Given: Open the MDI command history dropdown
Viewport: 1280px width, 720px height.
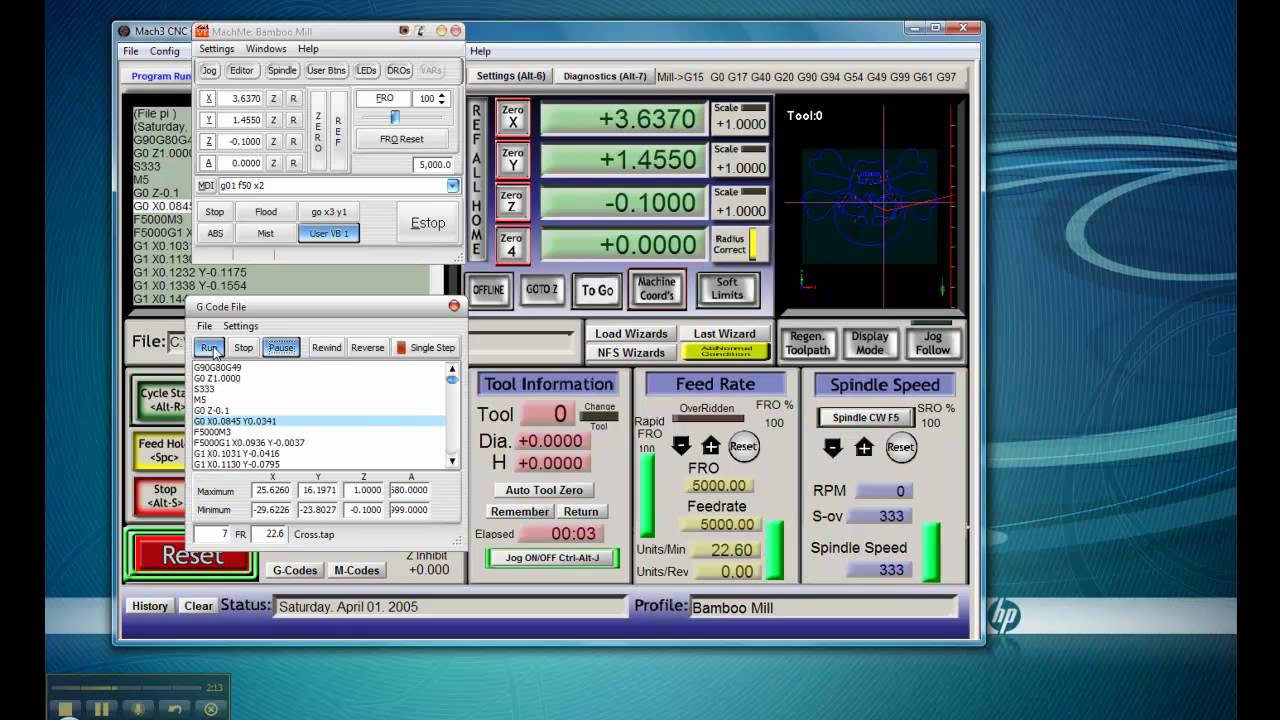Looking at the screenshot, I should click(453, 186).
